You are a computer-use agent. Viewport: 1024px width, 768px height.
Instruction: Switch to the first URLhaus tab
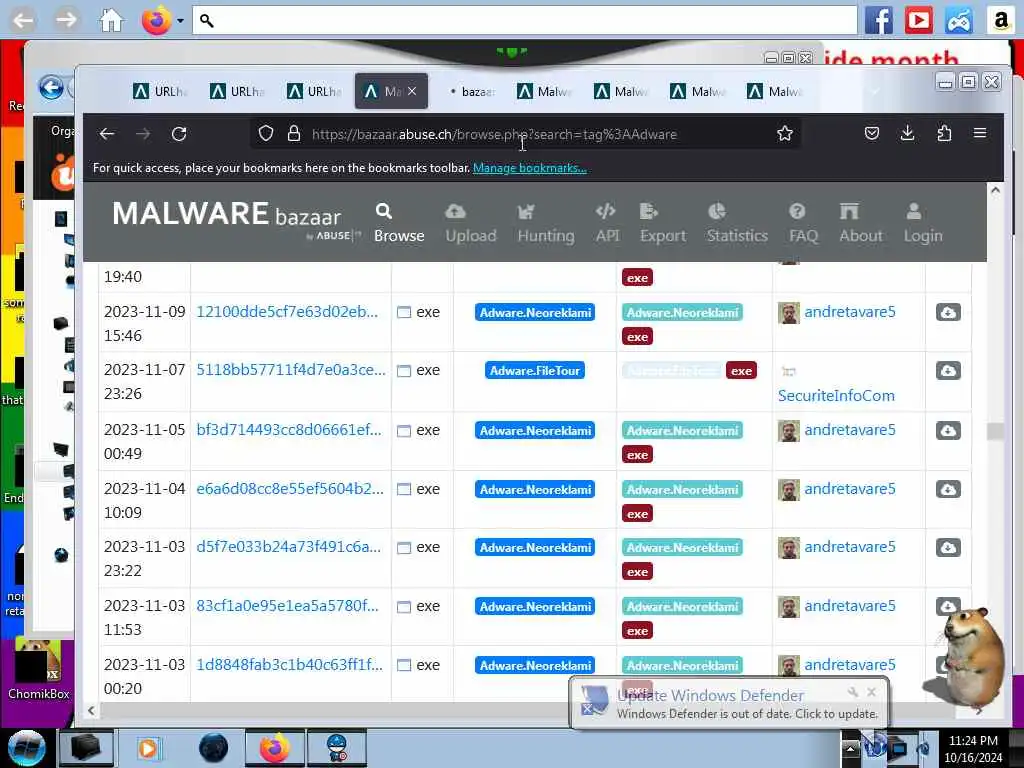pos(160,91)
